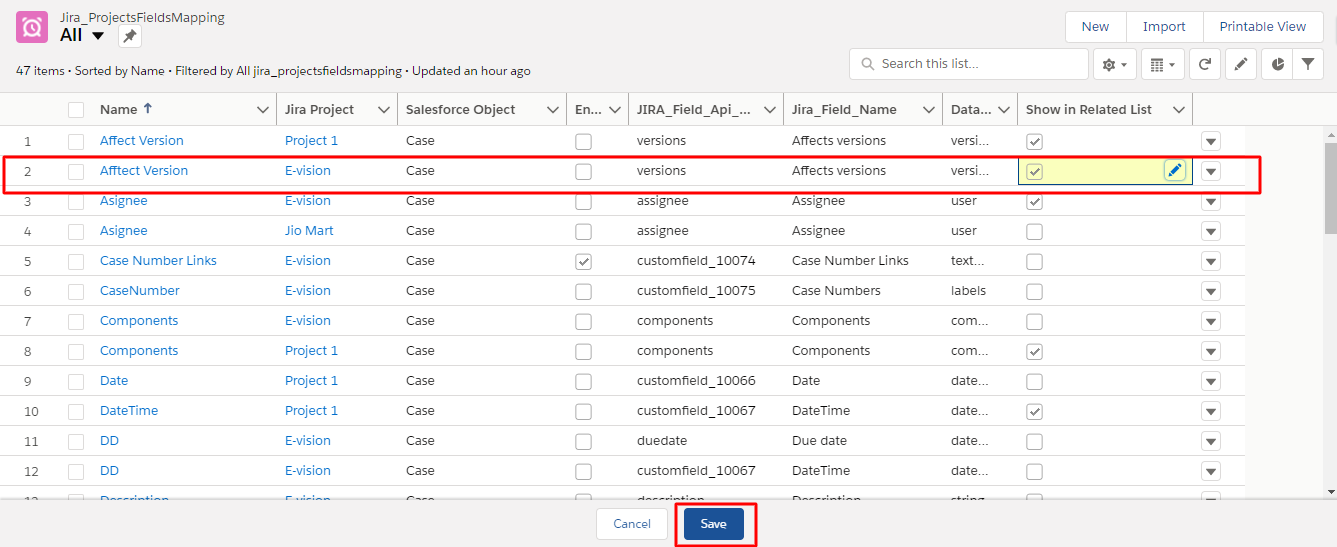Select row 5 Case Number Links checkbox
The height and width of the screenshot is (547, 1337).
click(76, 261)
